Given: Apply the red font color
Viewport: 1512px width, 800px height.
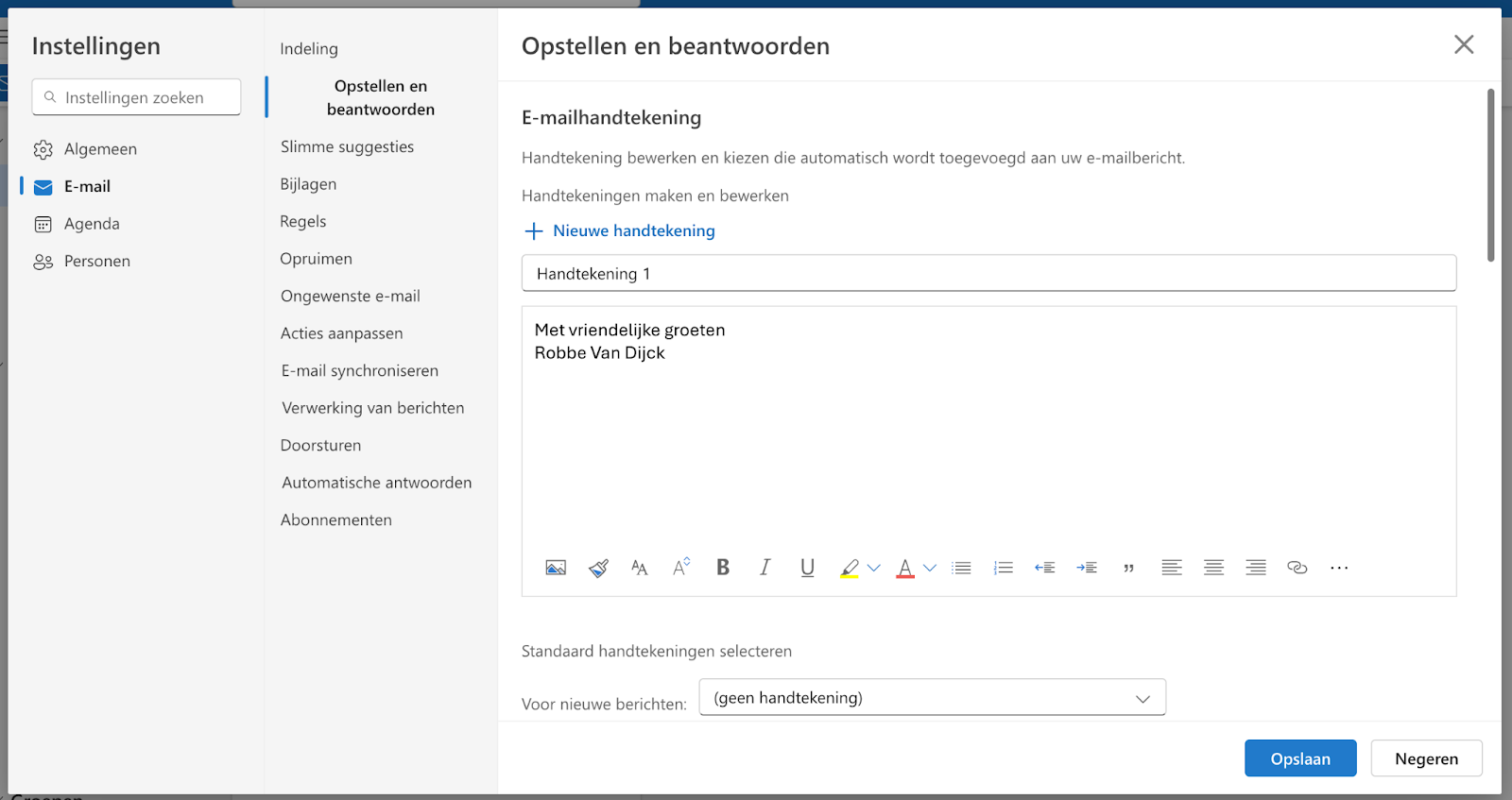Looking at the screenshot, I should coord(905,568).
